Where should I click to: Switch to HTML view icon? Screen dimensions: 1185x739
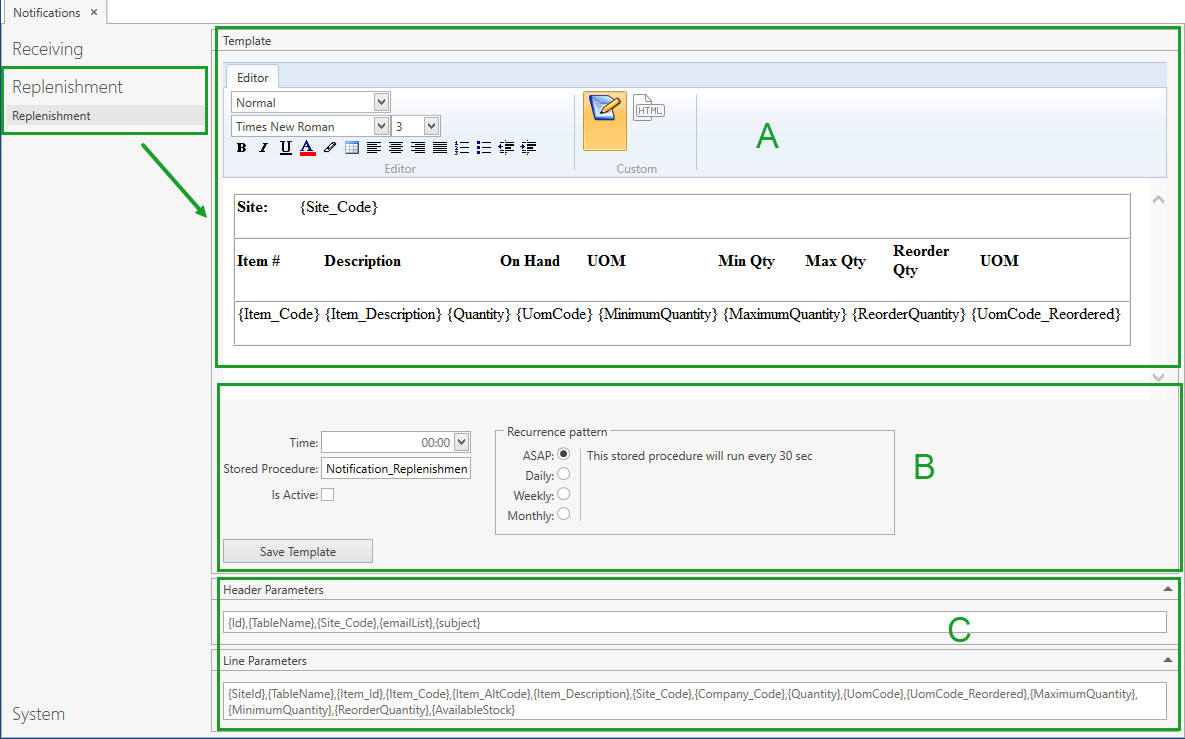(x=649, y=108)
